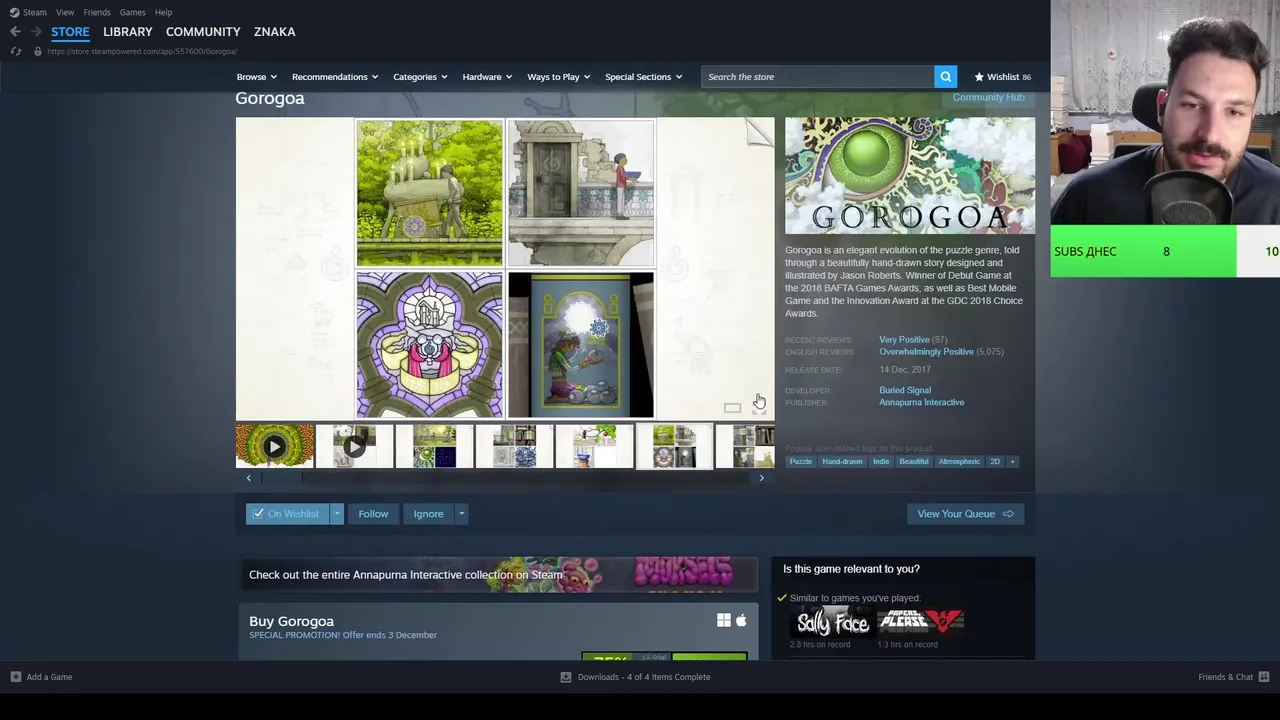Click the large screenshot in viewer
Viewport: 1280px width, 720px height.
[x=505, y=269]
